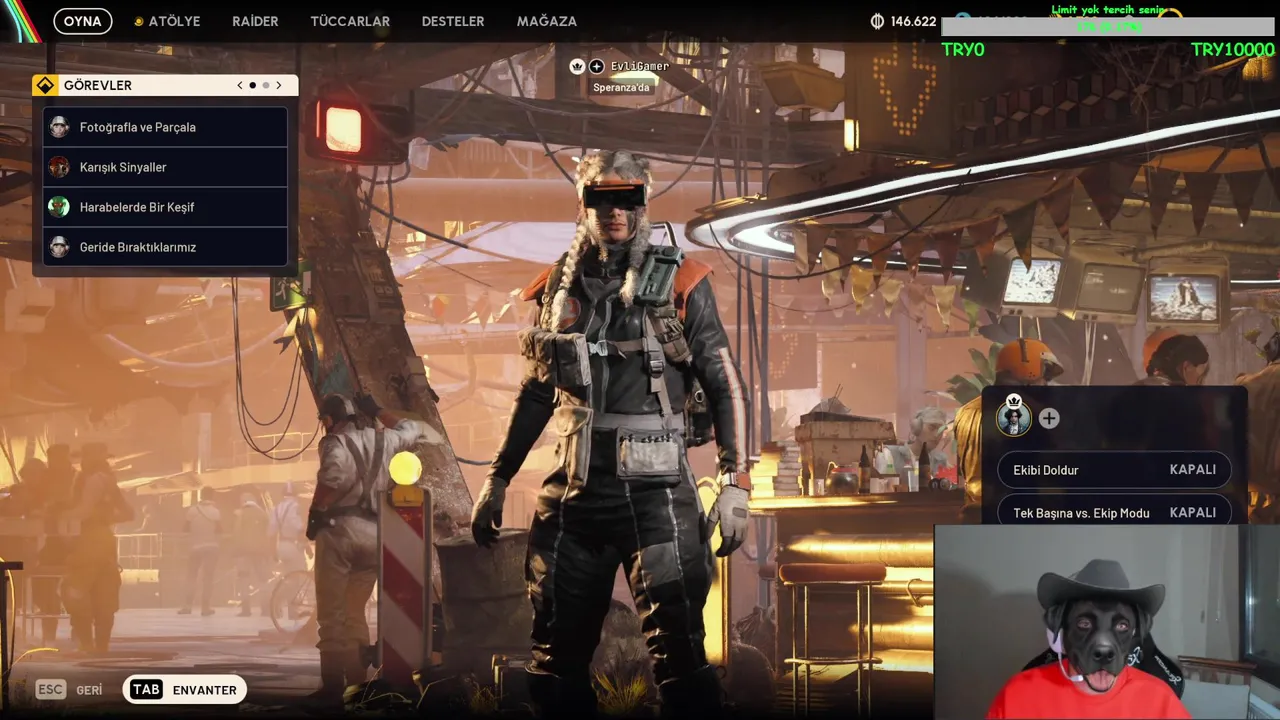The width and height of the screenshot is (1280, 720).
Task: Go to previous GÖREVLER page arrow
Action: (240, 85)
